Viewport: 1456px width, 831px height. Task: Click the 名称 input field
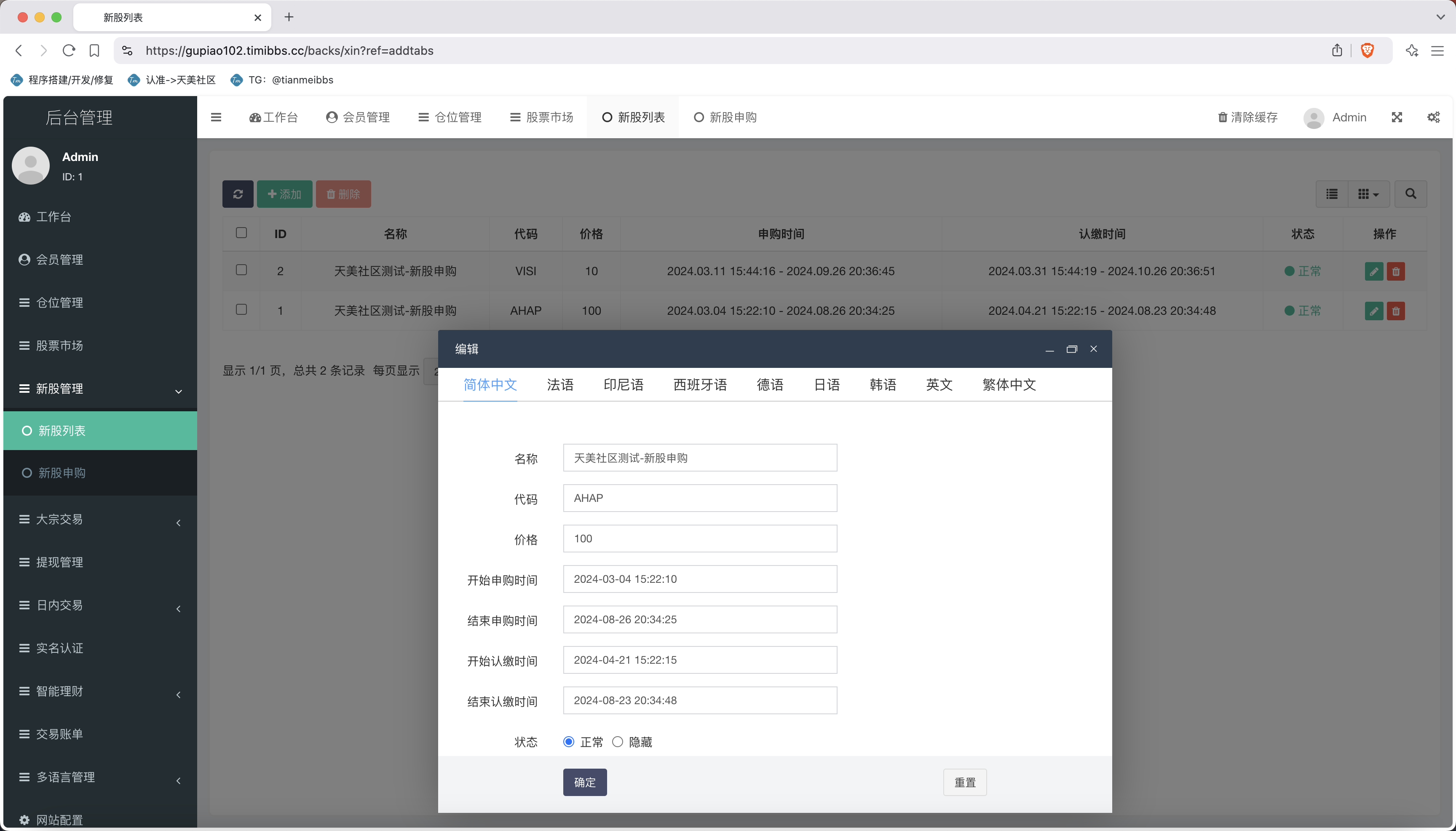[700, 458]
